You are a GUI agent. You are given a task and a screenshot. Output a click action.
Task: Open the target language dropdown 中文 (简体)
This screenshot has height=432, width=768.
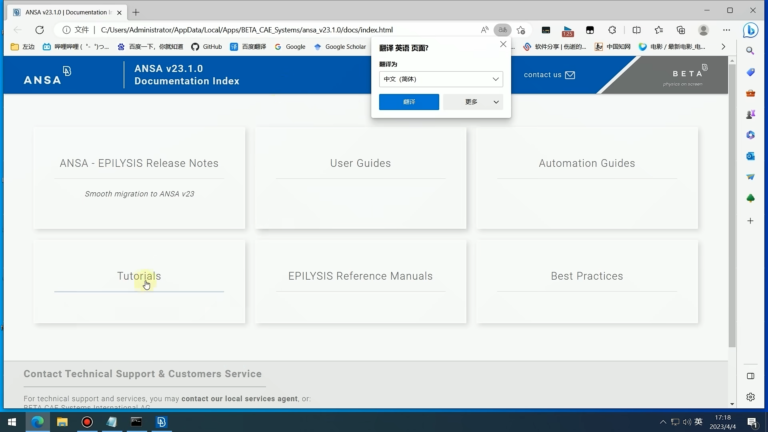click(441, 79)
